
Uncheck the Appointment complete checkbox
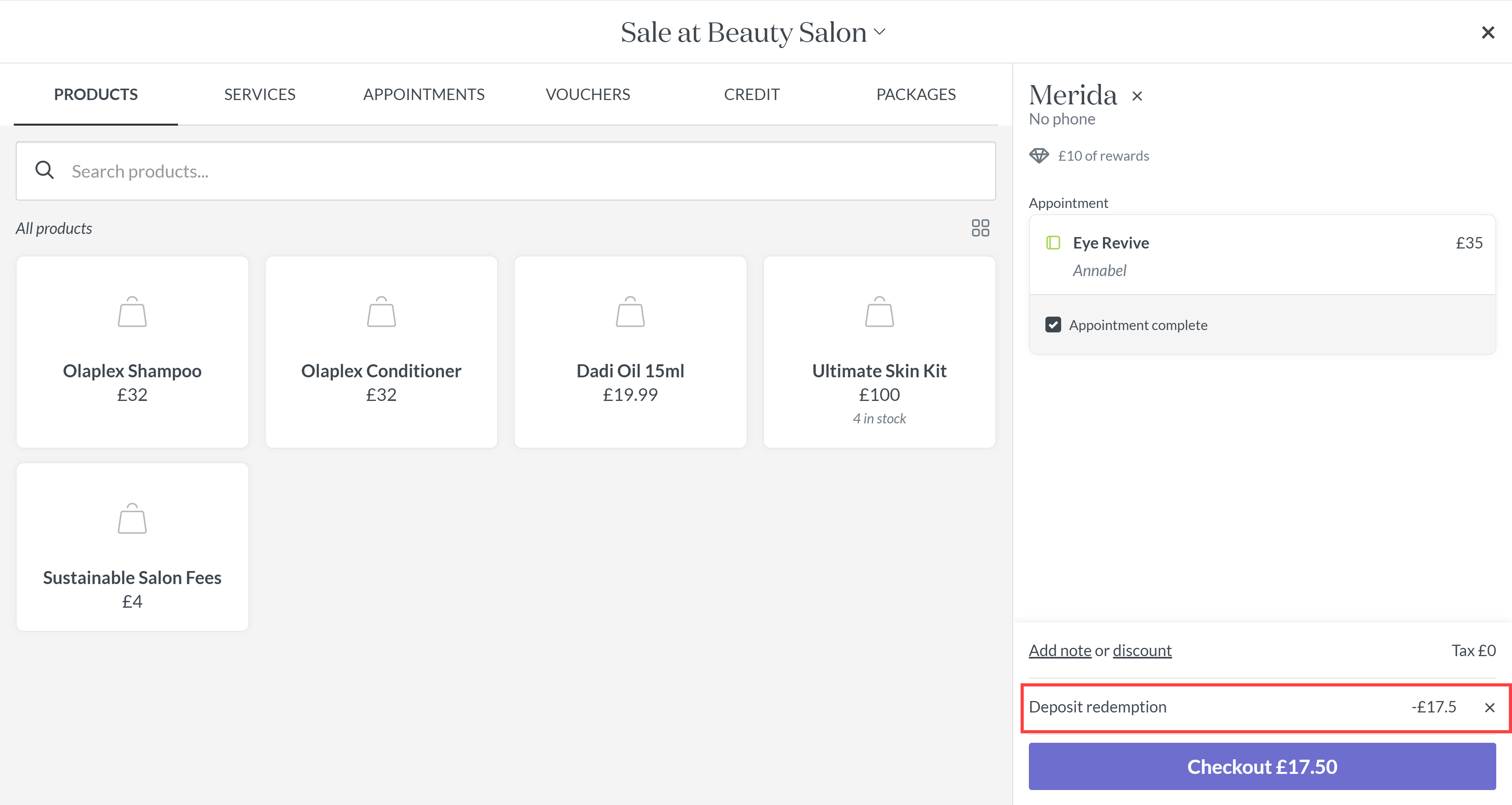(1053, 325)
